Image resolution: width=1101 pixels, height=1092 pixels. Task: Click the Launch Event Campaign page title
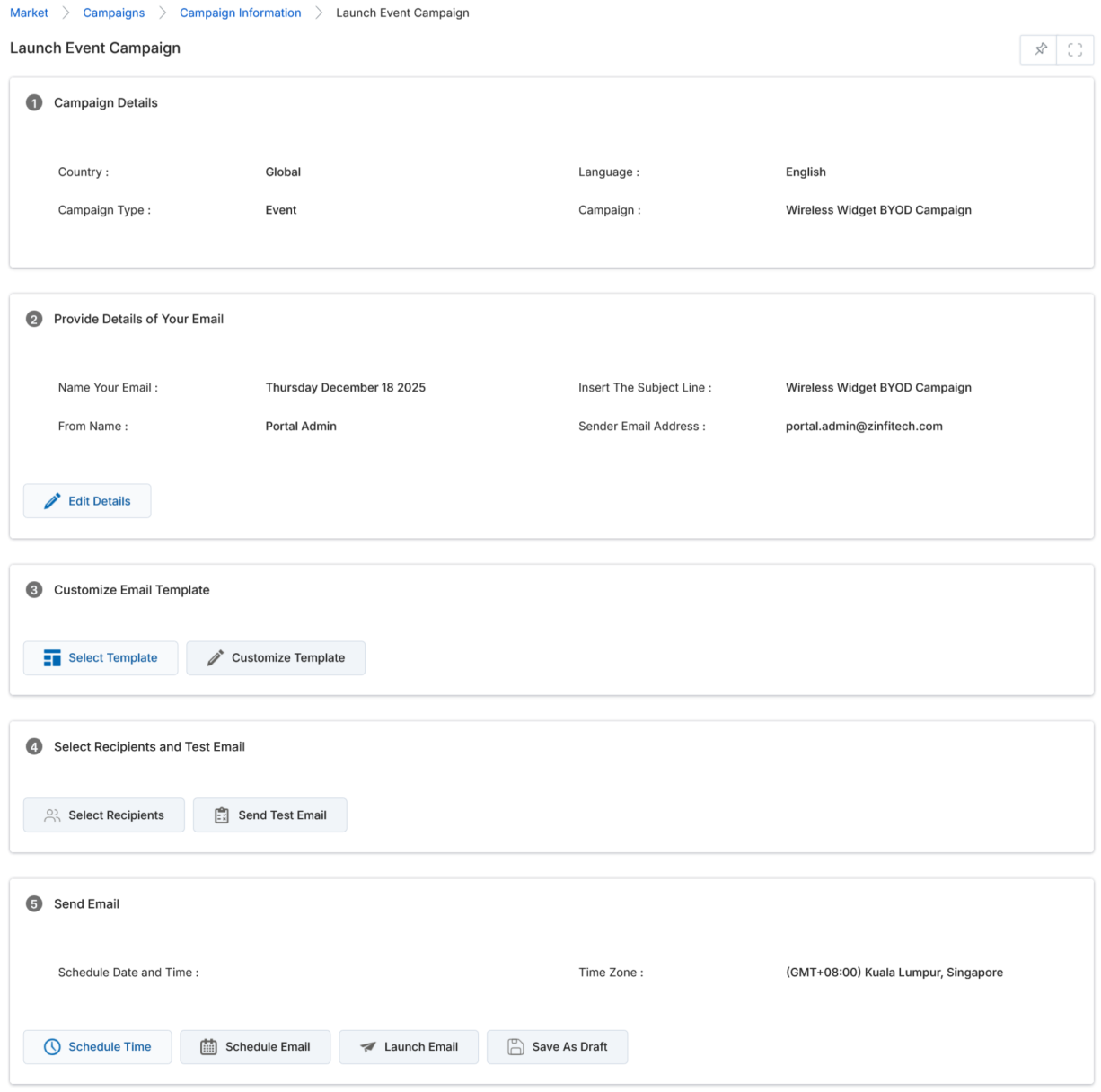[x=95, y=48]
